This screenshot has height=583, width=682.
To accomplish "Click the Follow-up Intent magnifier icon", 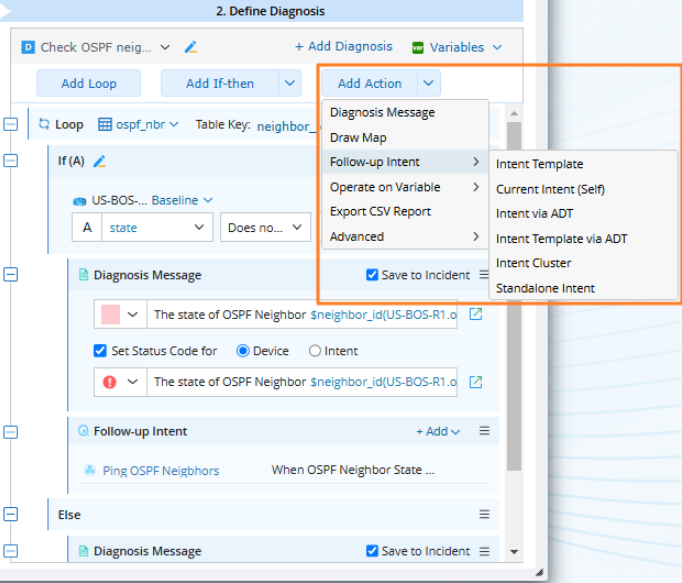I will point(83,431).
